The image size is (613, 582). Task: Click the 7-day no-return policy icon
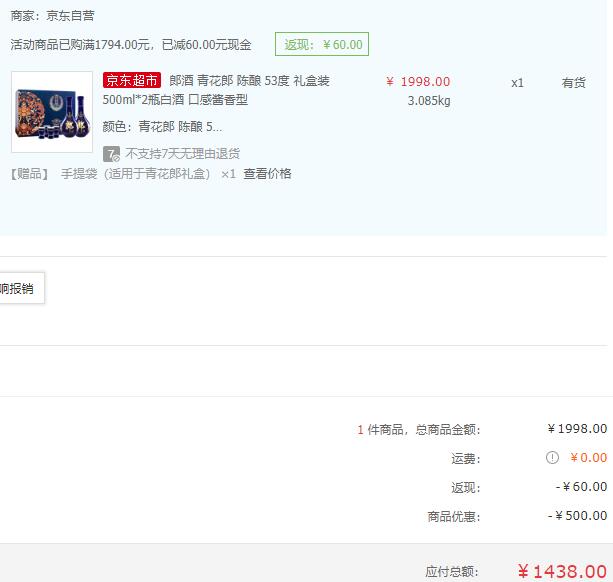coord(111,154)
